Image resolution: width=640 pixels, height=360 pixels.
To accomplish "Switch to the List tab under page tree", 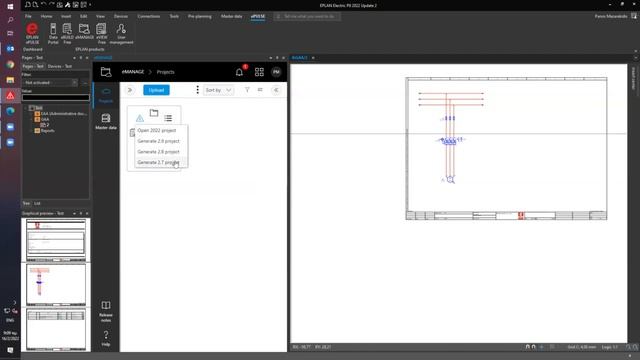I will tap(37, 203).
